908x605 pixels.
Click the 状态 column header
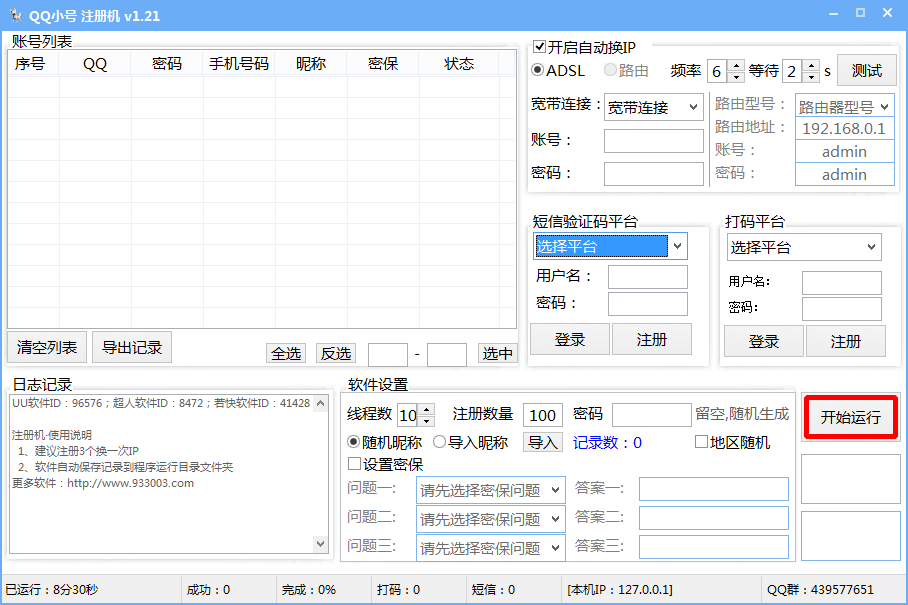click(x=459, y=63)
